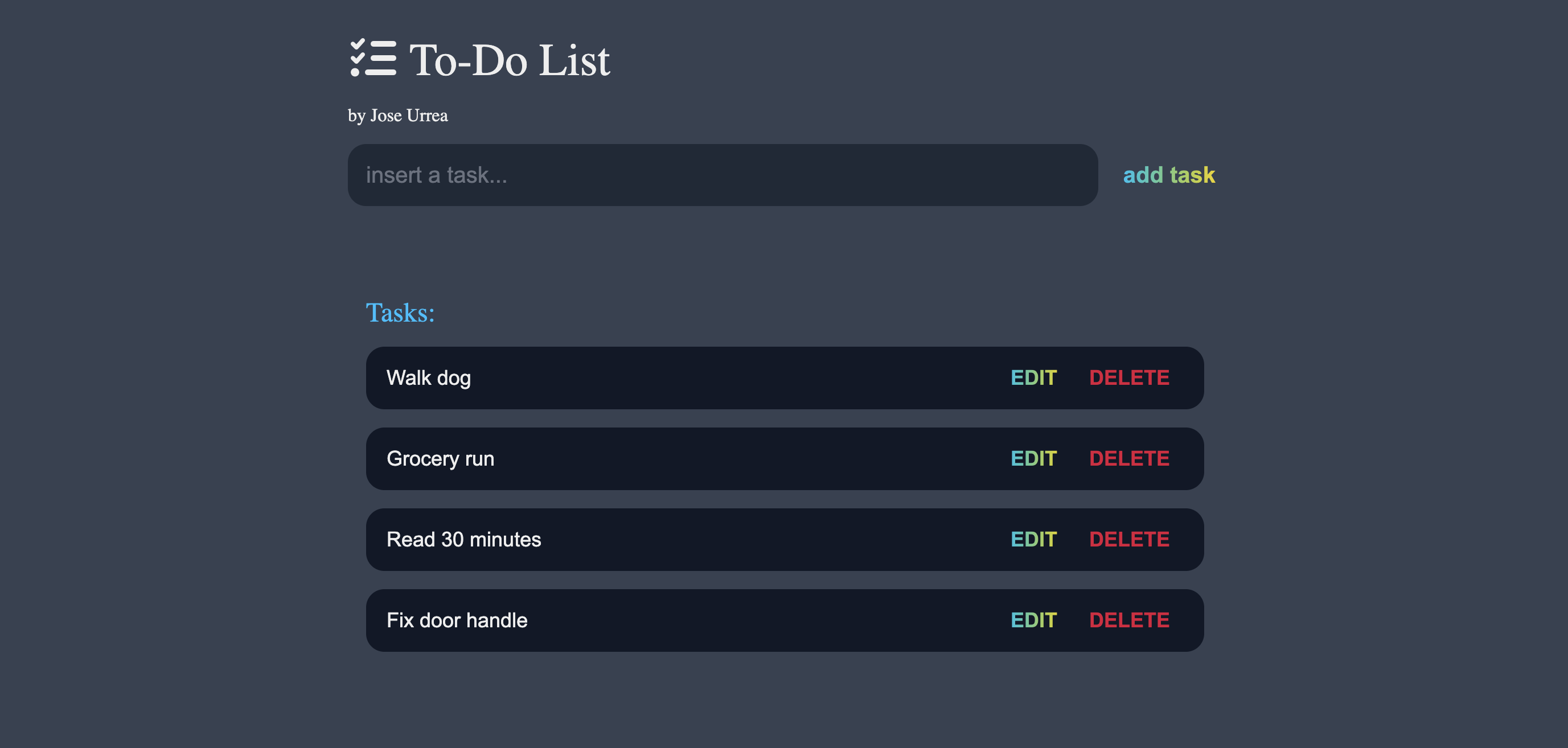
Task: Focus the 'insert a task...' input field
Action: coord(722,175)
